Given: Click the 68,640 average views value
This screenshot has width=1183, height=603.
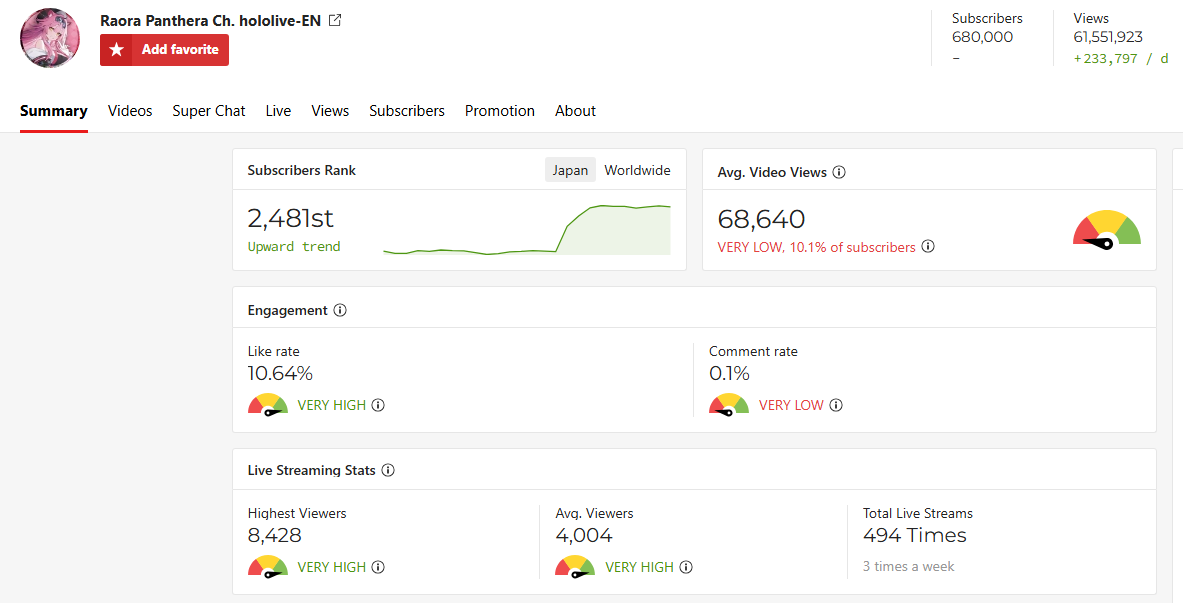Looking at the screenshot, I should (761, 219).
